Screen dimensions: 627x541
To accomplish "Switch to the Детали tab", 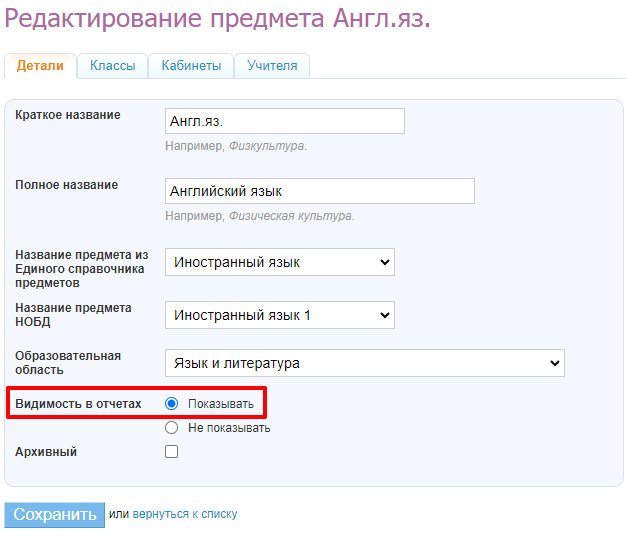I will [x=41, y=66].
